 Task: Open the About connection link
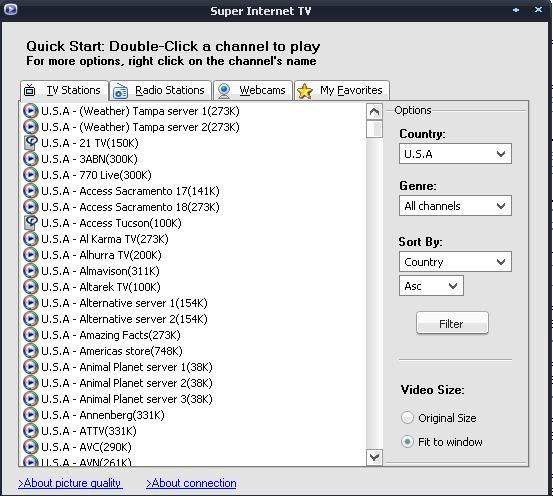coord(191,483)
